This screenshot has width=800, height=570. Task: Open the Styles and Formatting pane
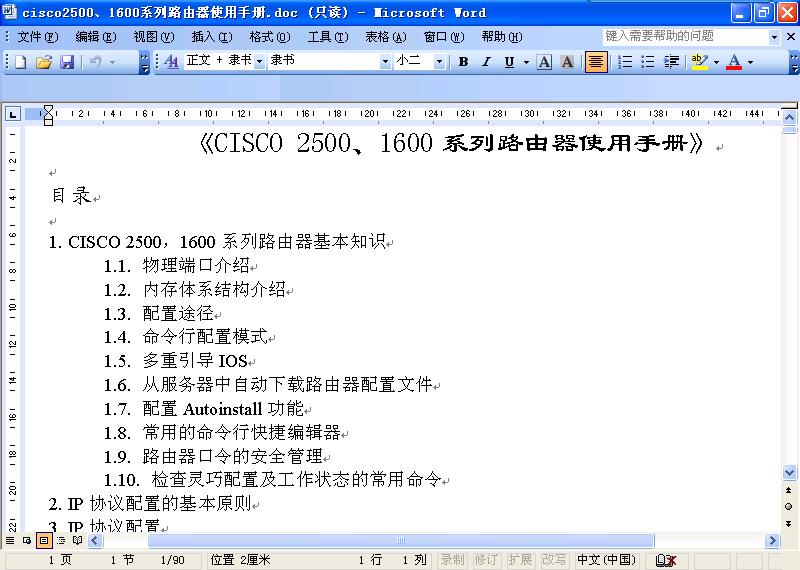tap(171, 62)
